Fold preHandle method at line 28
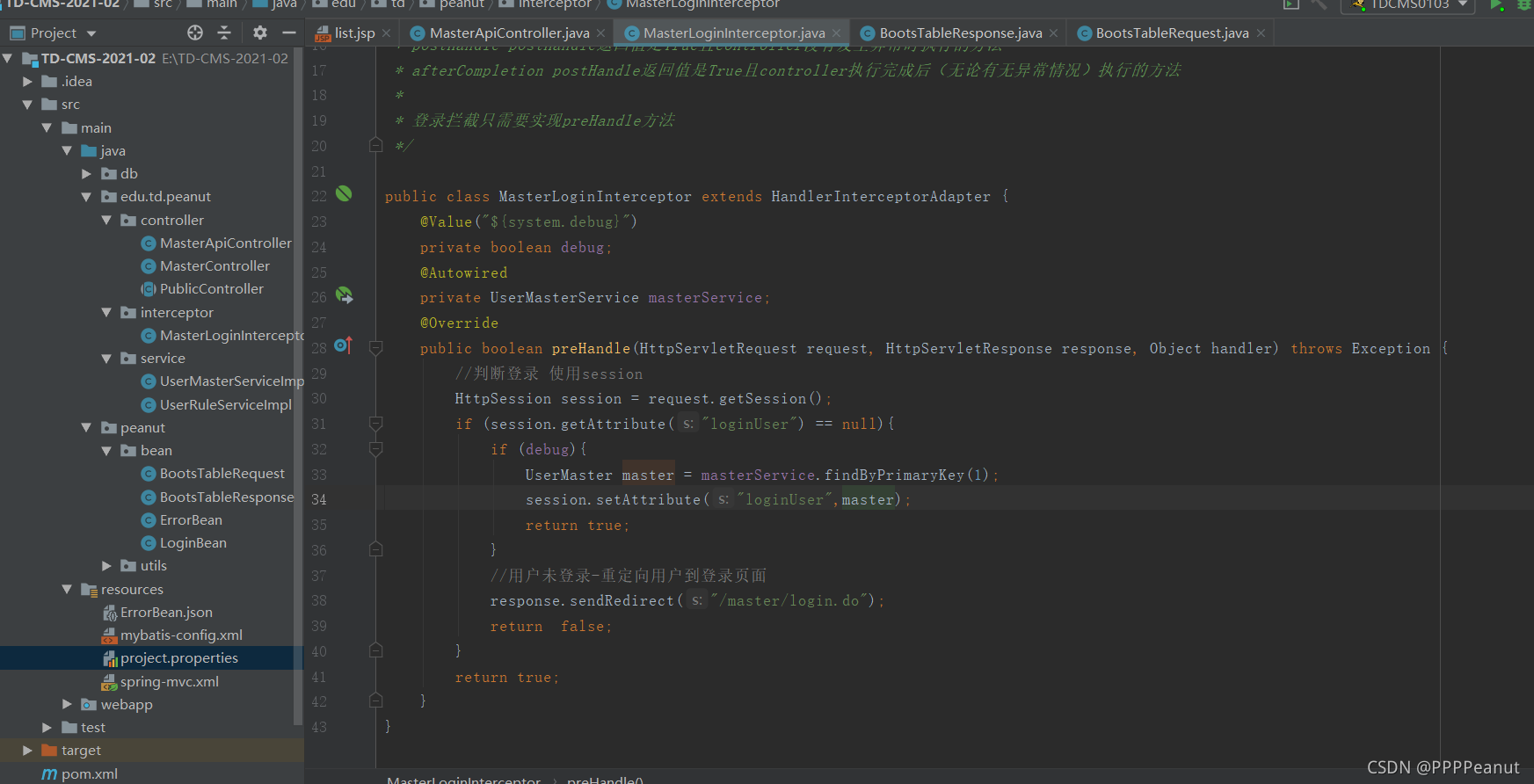The width and height of the screenshot is (1534, 784). point(376,348)
